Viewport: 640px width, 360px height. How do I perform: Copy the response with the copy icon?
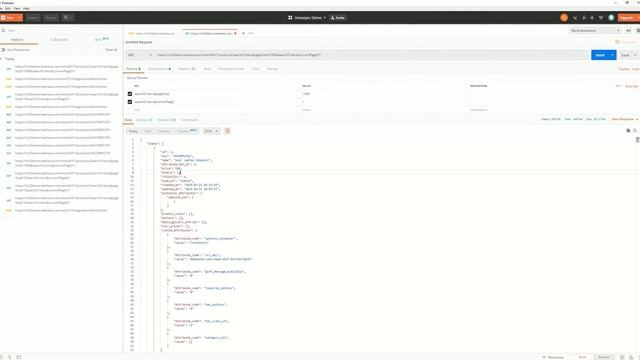(x=628, y=131)
